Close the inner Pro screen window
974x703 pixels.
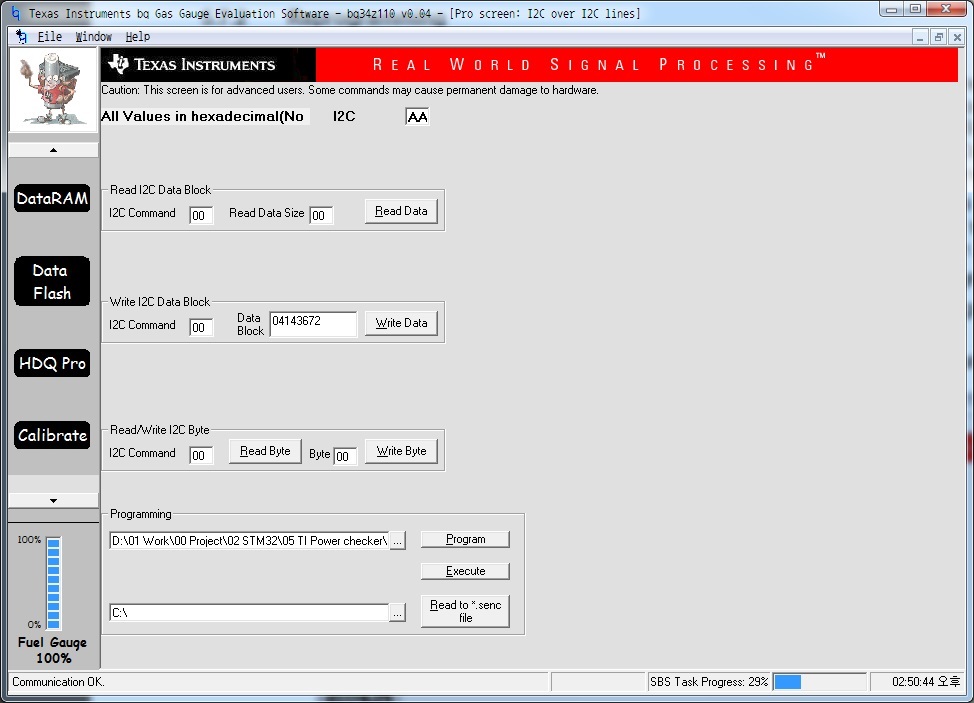(x=957, y=37)
